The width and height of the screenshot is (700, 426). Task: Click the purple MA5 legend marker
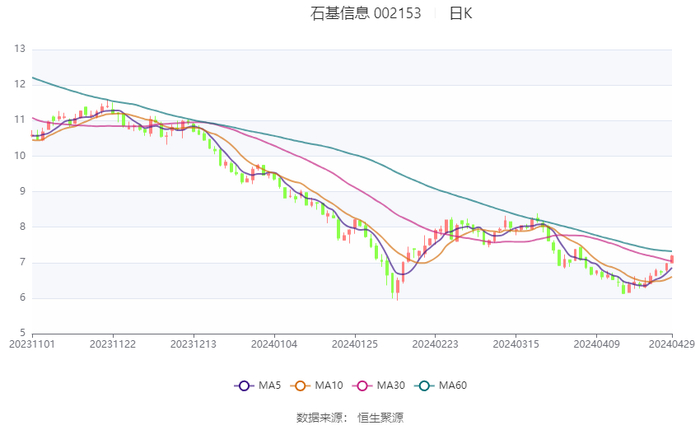[x=243, y=385]
